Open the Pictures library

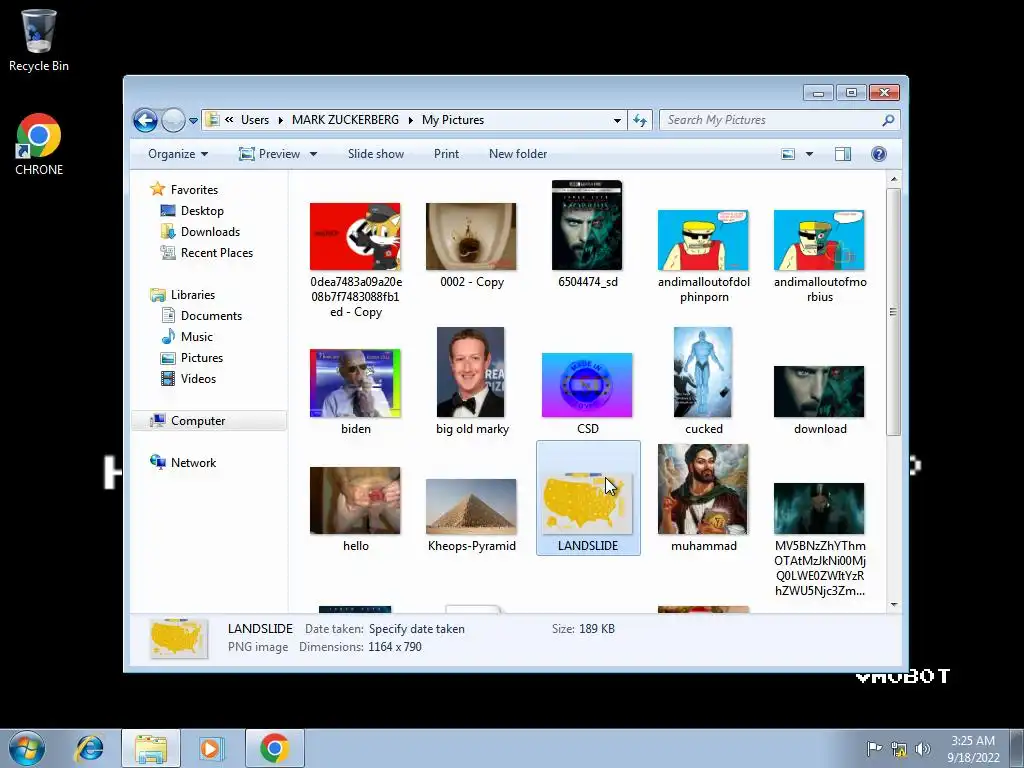(202, 358)
